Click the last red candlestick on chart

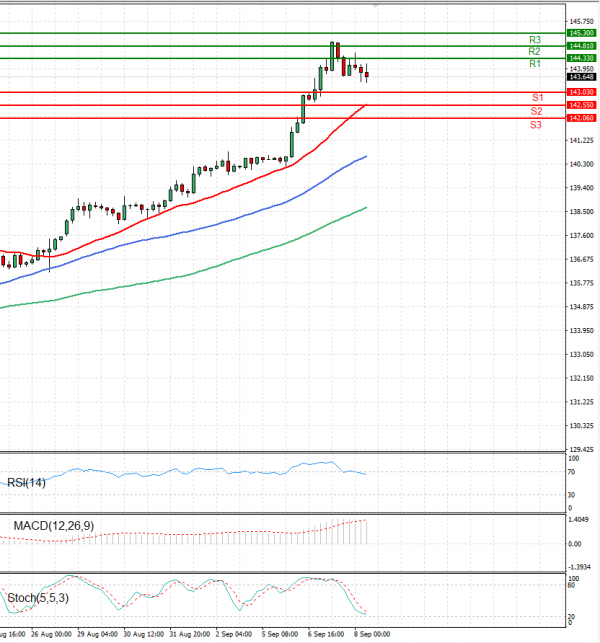pos(367,74)
